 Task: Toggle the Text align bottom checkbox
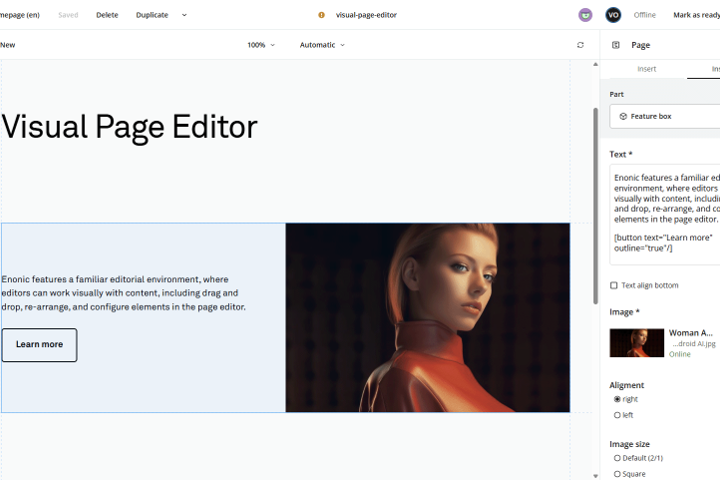click(x=613, y=286)
